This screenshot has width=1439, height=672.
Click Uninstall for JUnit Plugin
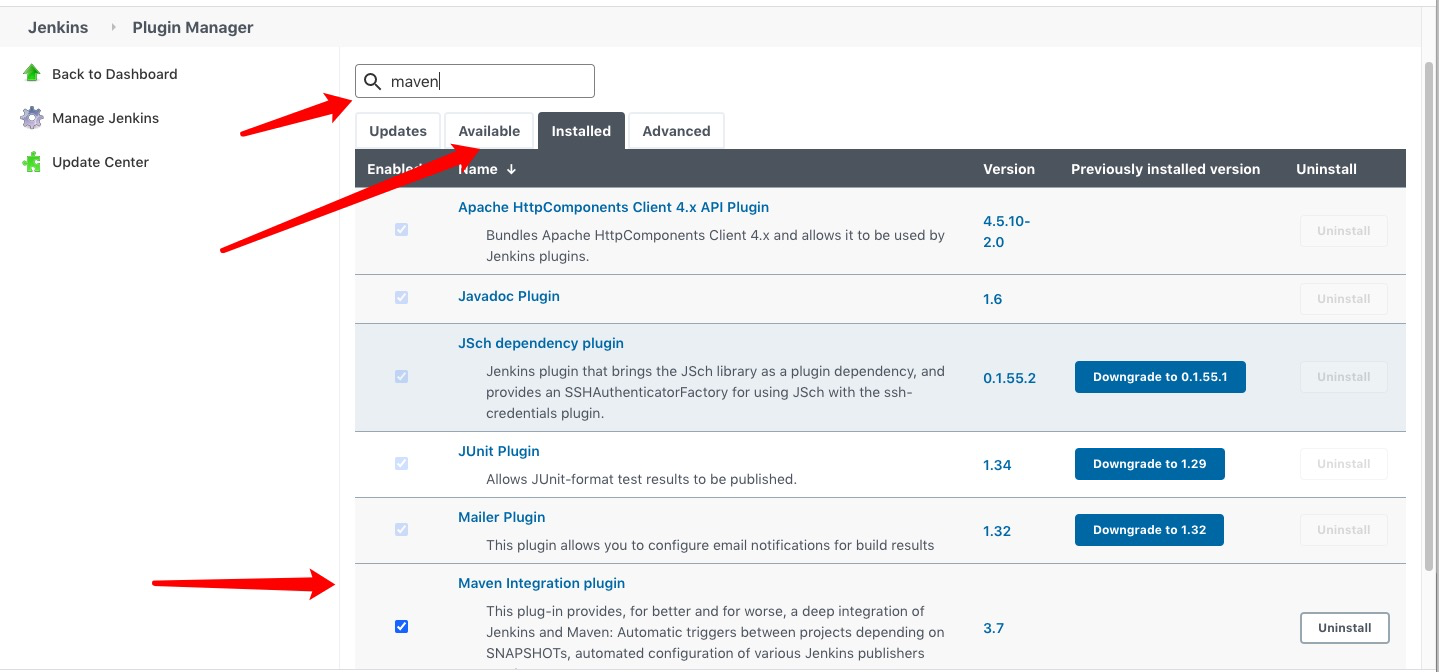pyautogui.click(x=1343, y=464)
